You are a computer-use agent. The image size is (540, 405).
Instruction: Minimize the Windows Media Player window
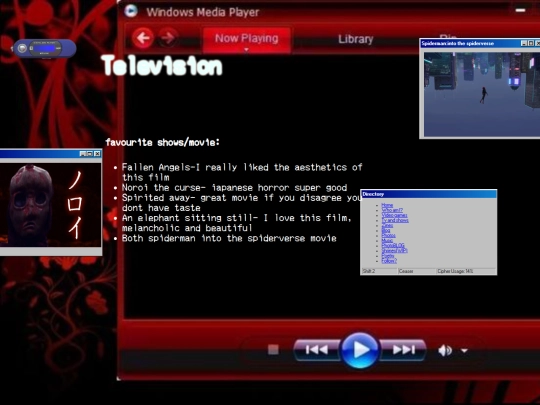[x=520, y=10]
